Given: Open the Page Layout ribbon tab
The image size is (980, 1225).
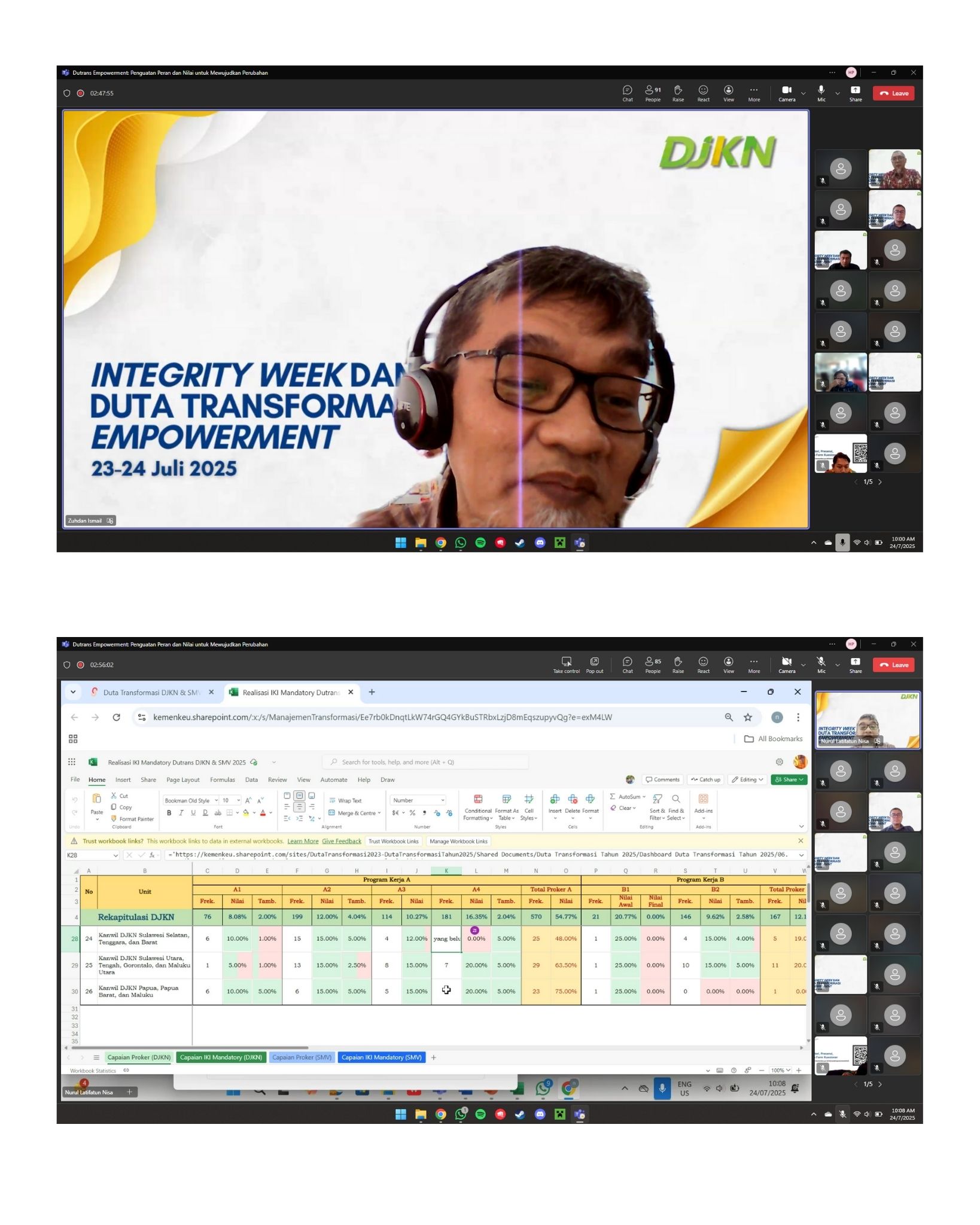Looking at the screenshot, I should (182, 780).
